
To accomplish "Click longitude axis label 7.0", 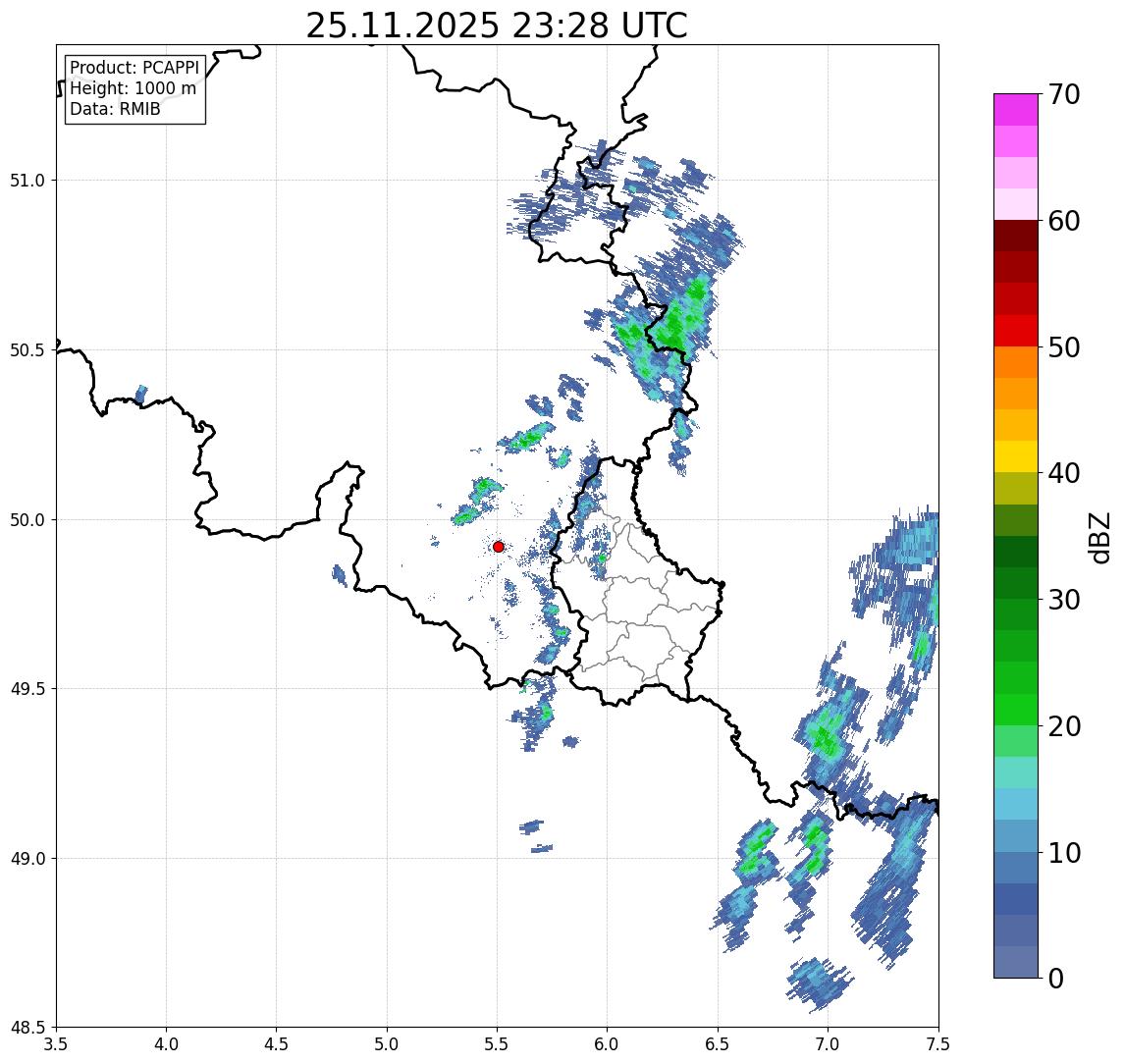I will (x=828, y=1044).
